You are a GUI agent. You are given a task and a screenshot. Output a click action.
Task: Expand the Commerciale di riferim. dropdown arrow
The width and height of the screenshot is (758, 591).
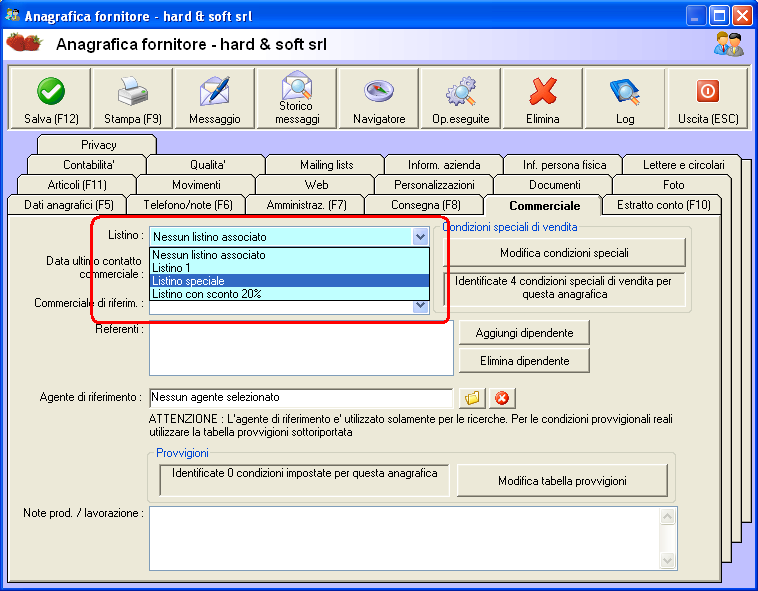pyautogui.click(x=420, y=306)
